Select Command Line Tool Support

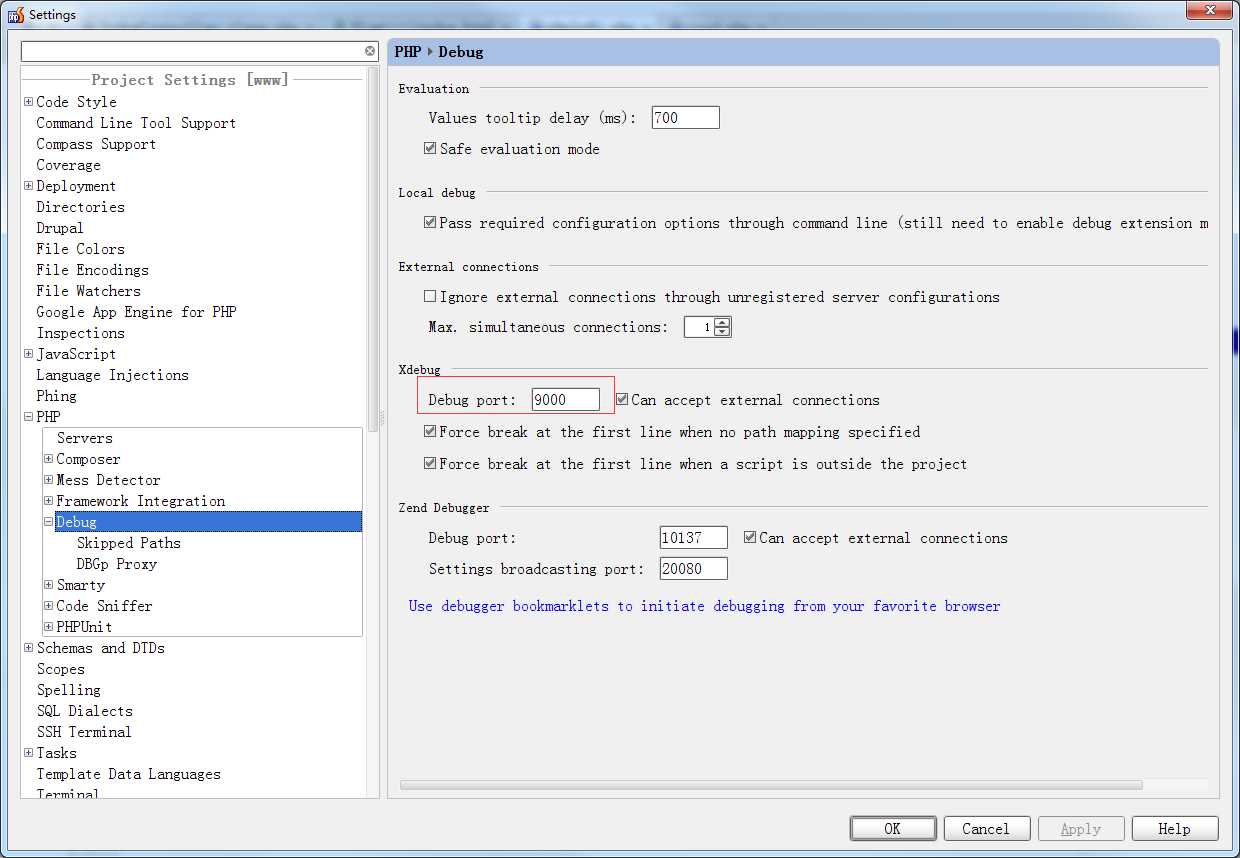coord(136,122)
